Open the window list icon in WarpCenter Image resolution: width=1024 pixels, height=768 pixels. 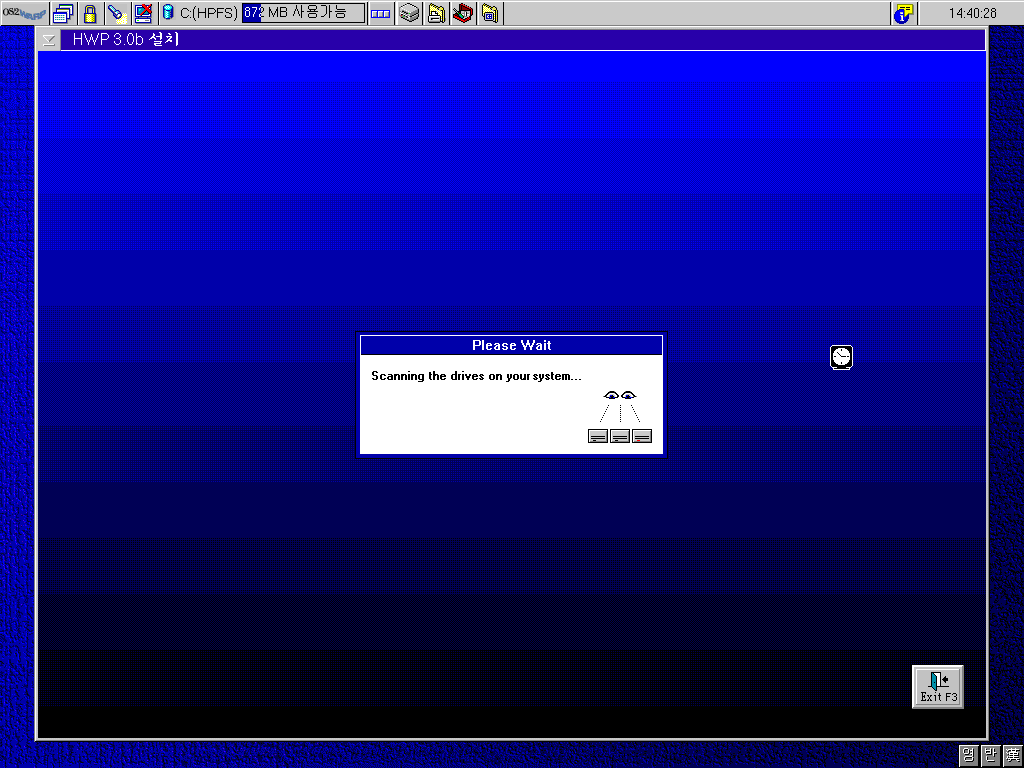point(63,13)
